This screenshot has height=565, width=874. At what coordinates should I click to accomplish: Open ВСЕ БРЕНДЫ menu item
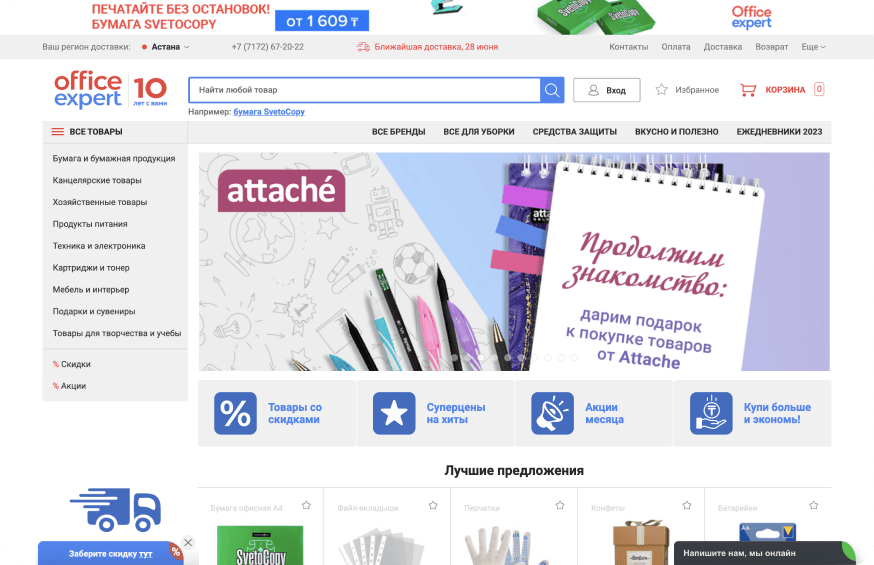[x=399, y=131]
